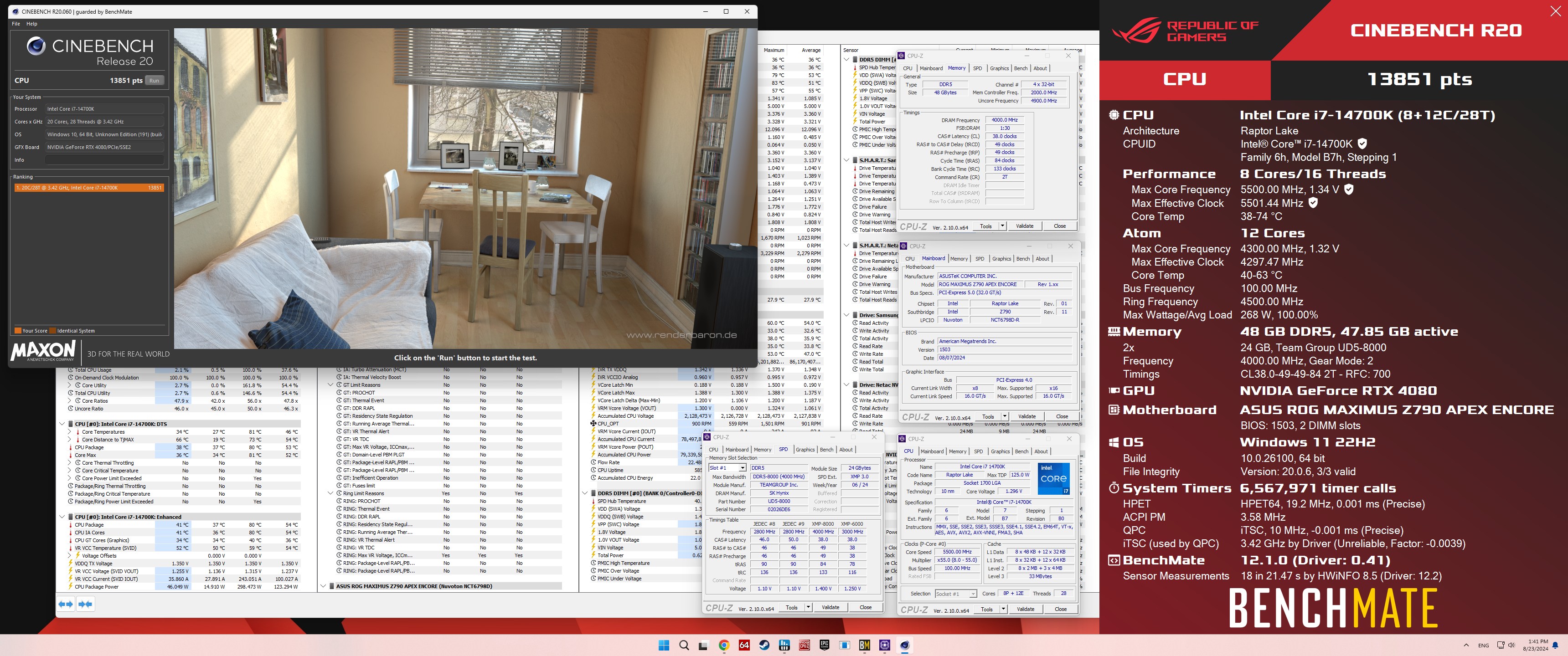Switch to Mainboard tab in CPU-Z CPU window
The width and height of the screenshot is (1568, 656).
932,451
